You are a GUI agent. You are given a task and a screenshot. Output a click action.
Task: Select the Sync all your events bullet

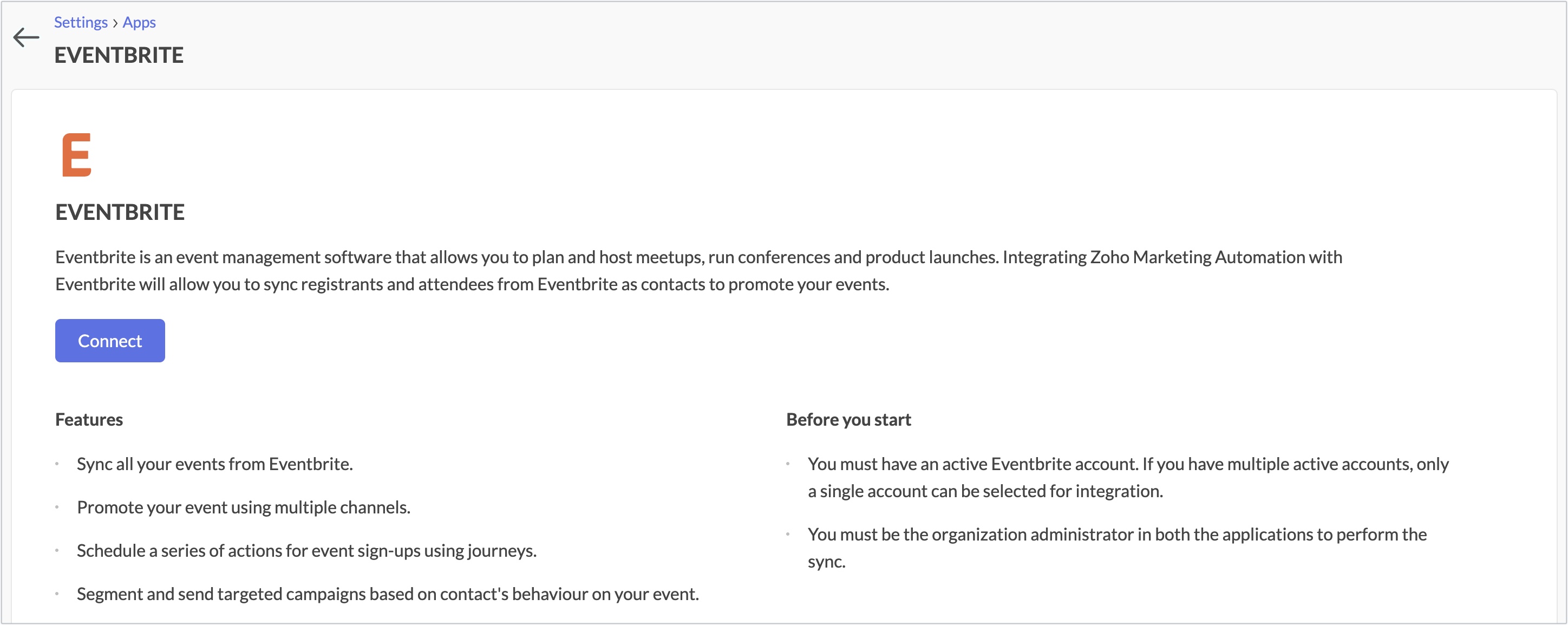click(215, 464)
